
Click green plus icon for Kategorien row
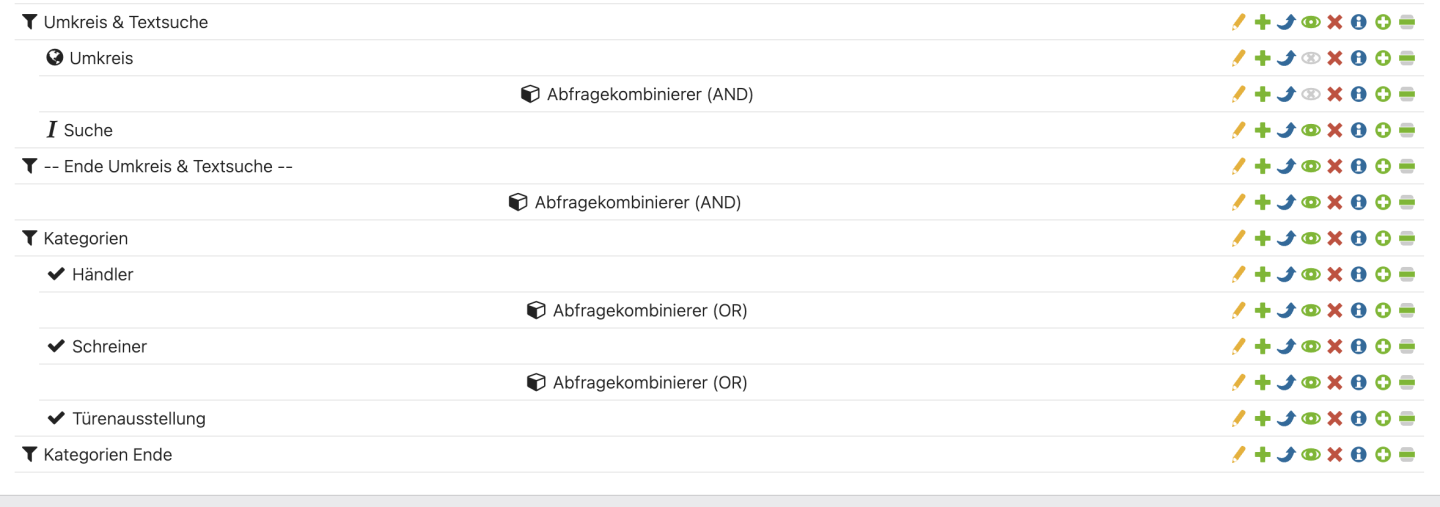click(x=1262, y=238)
